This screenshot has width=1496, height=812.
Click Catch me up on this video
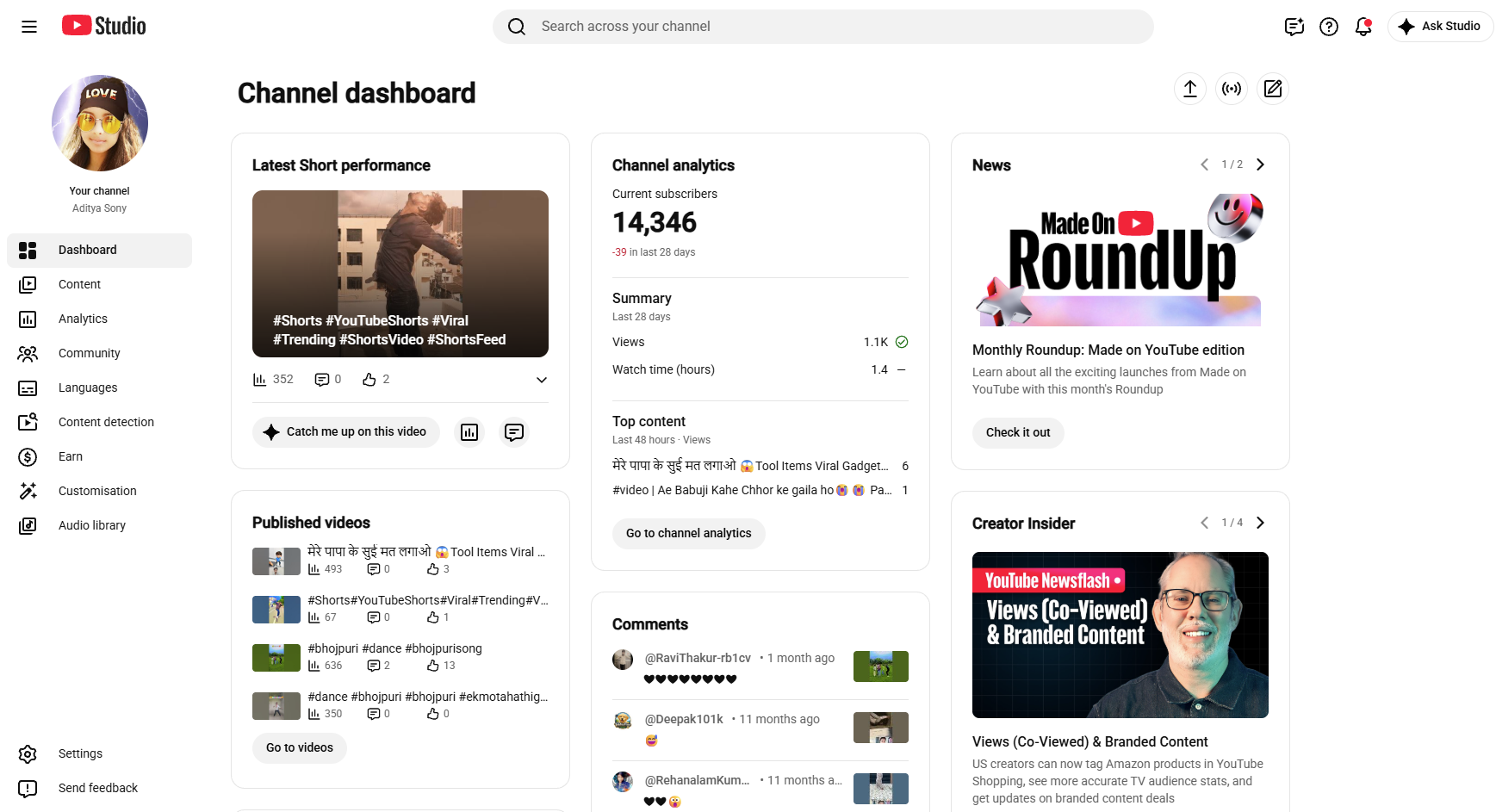point(346,432)
